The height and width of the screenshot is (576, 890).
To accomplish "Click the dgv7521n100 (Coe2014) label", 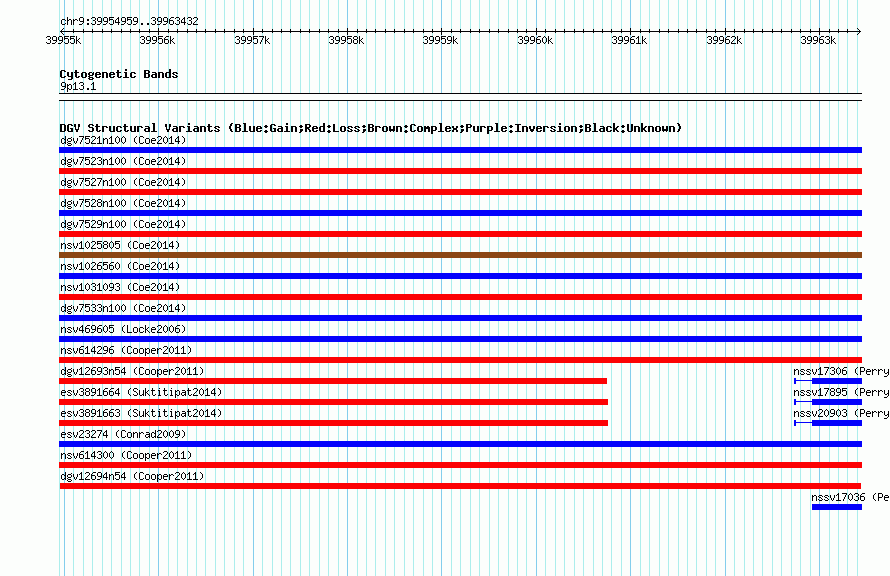I will pos(123,140).
